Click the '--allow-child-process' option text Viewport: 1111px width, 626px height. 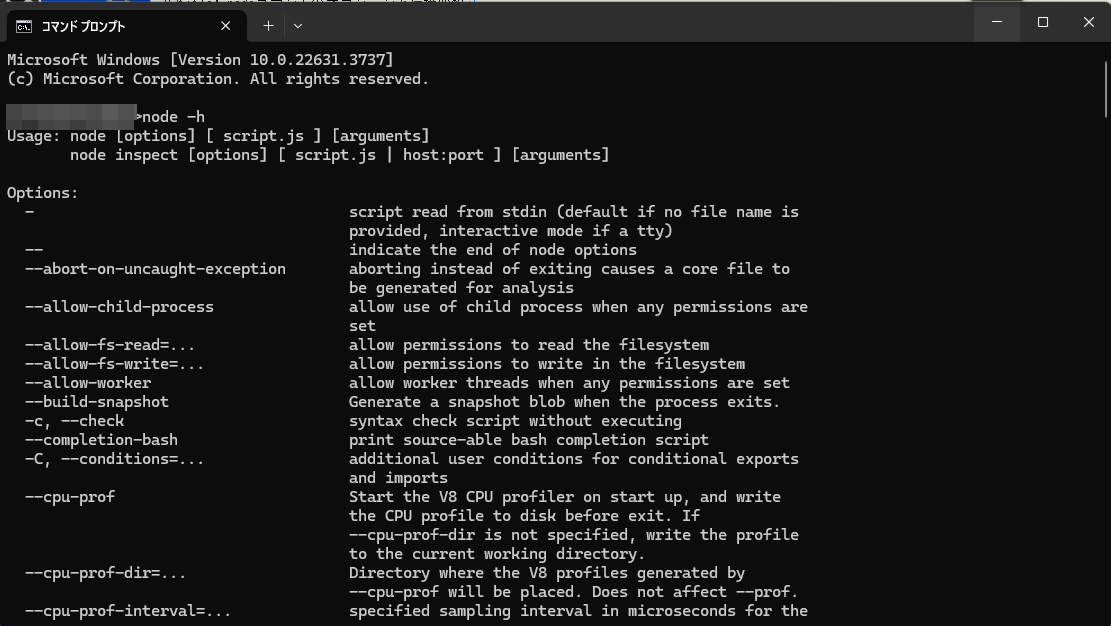(119, 307)
